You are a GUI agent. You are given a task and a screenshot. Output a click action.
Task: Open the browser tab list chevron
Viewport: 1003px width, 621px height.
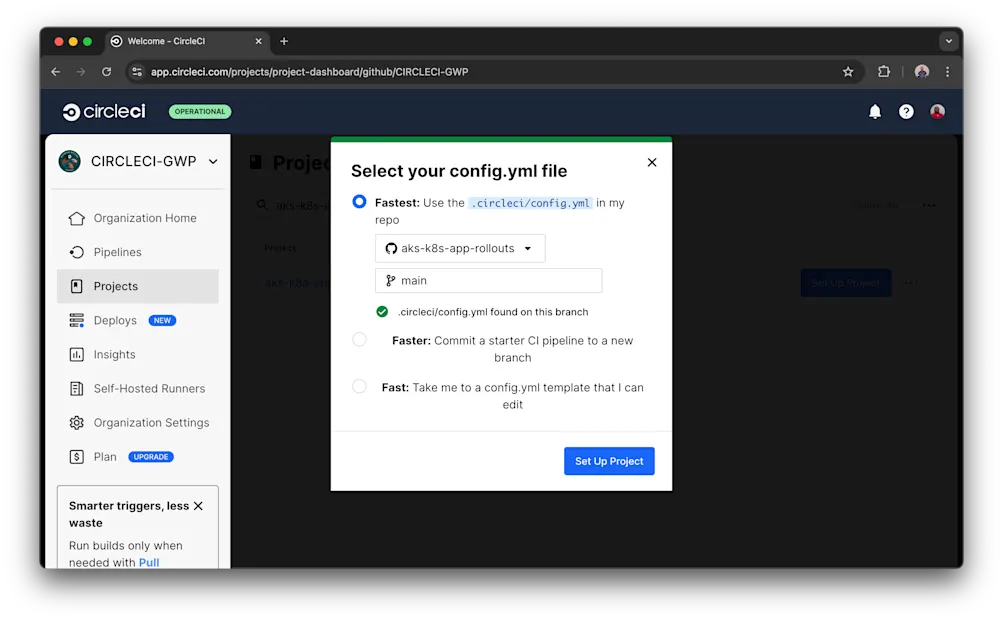tap(947, 41)
